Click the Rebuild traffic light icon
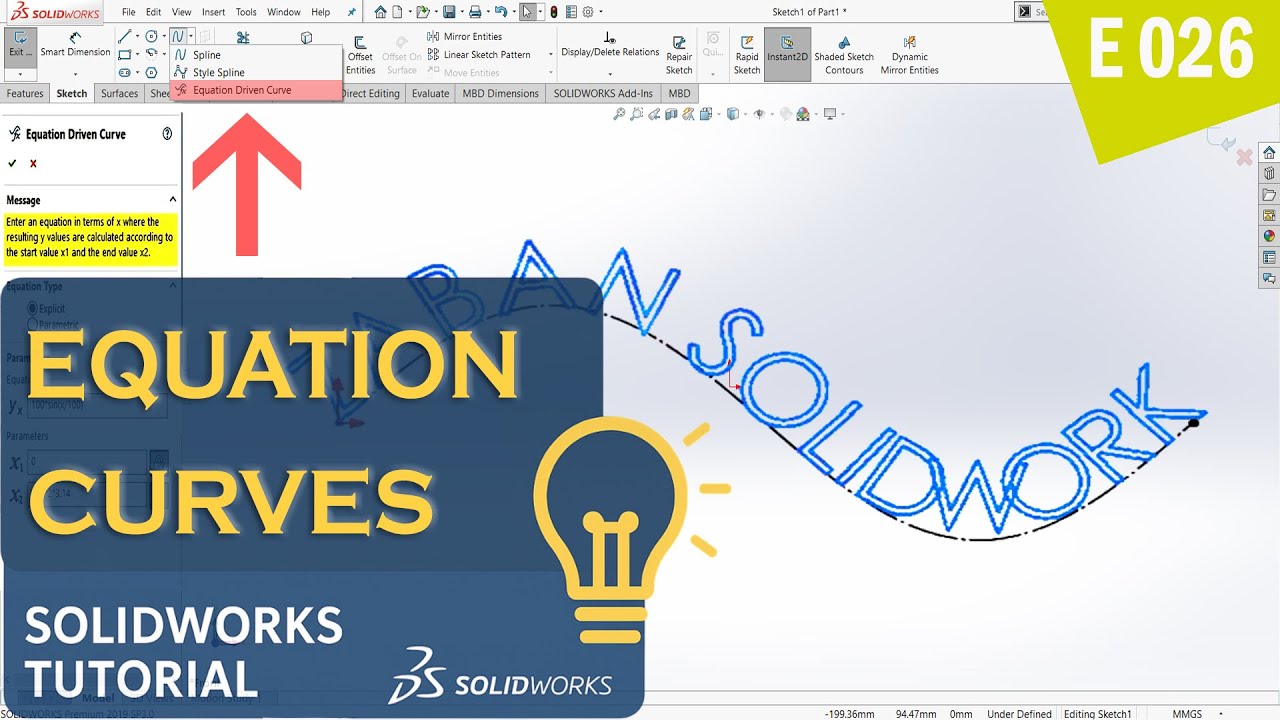Image resolution: width=1280 pixels, height=720 pixels. coord(553,12)
